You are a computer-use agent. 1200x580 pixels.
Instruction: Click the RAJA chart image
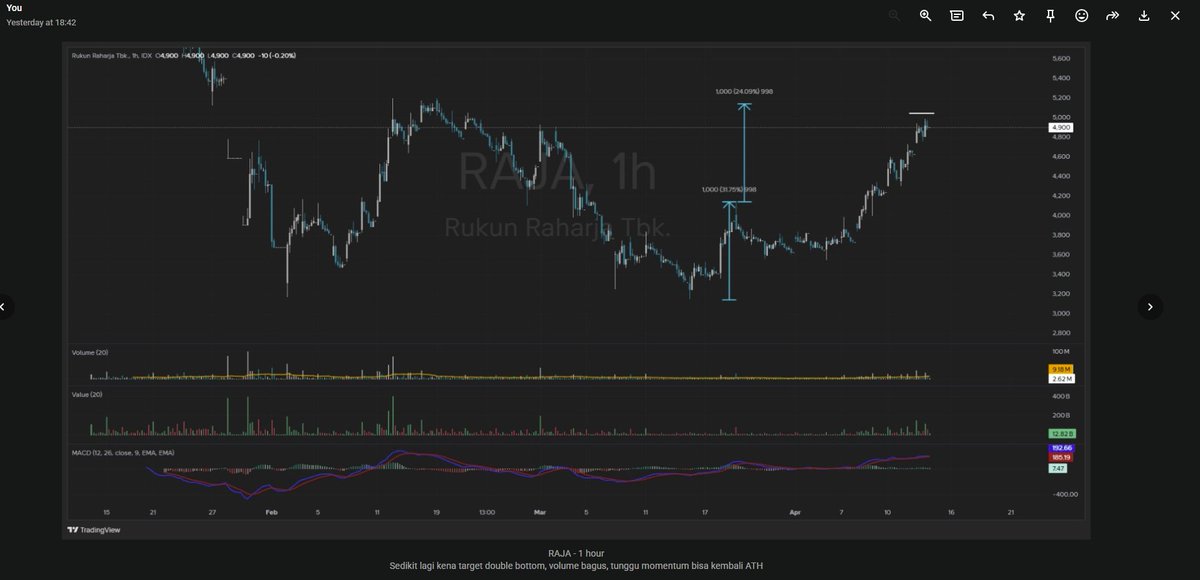(576, 290)
